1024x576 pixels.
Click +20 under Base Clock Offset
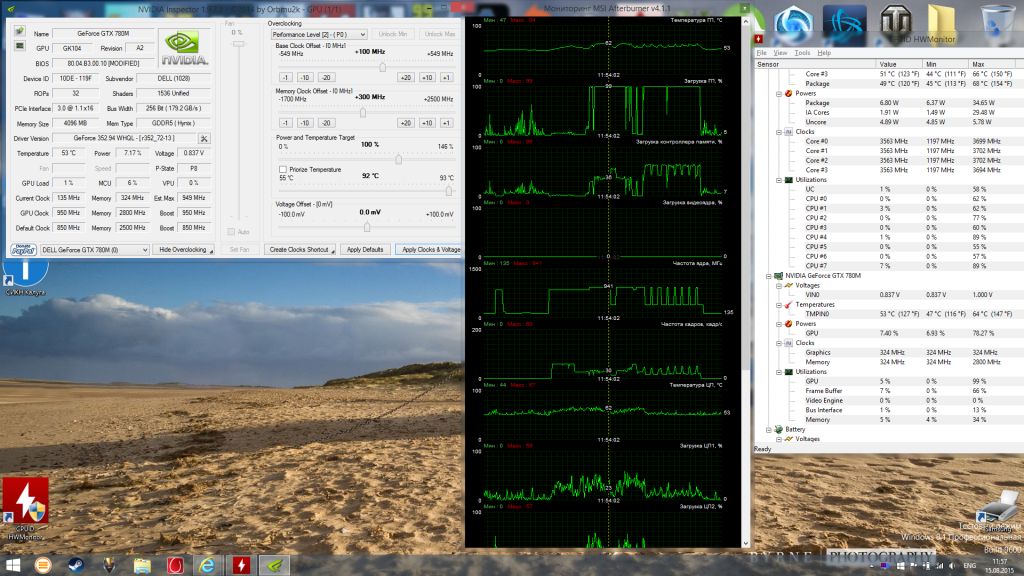406,77
